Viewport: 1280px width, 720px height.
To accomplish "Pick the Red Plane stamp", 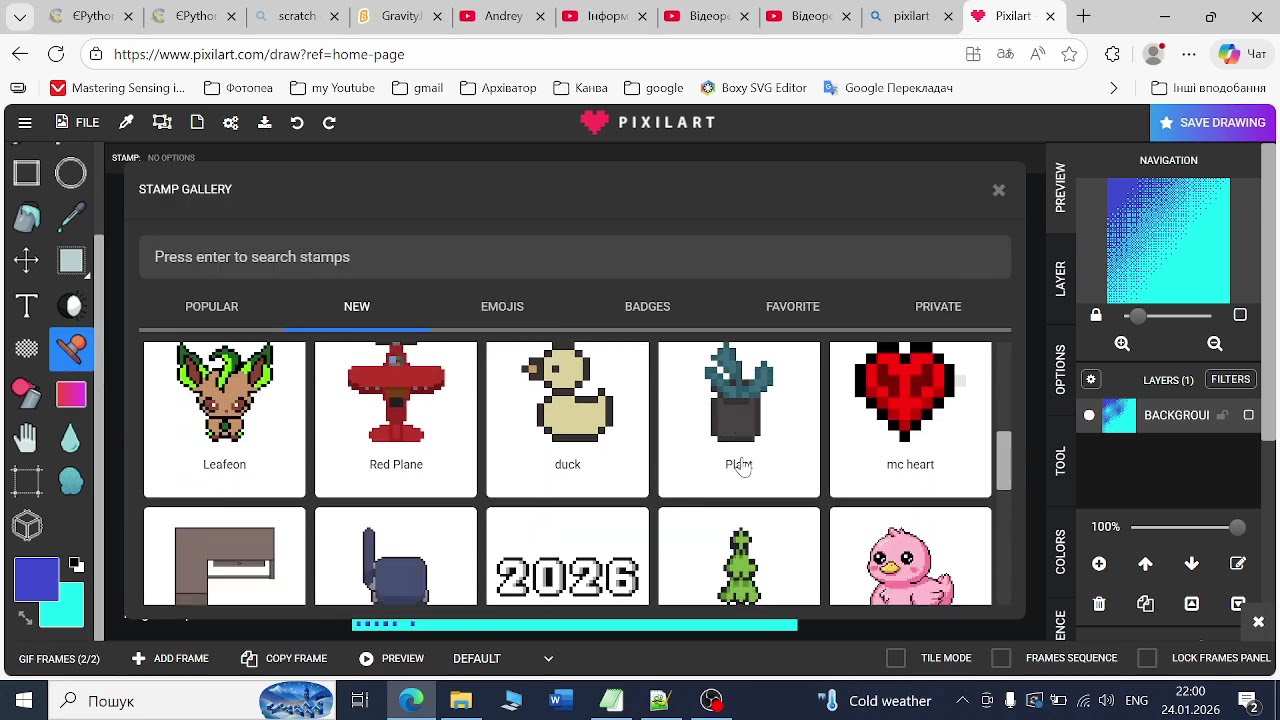I will pyautogui.click(x=396, y=418).
